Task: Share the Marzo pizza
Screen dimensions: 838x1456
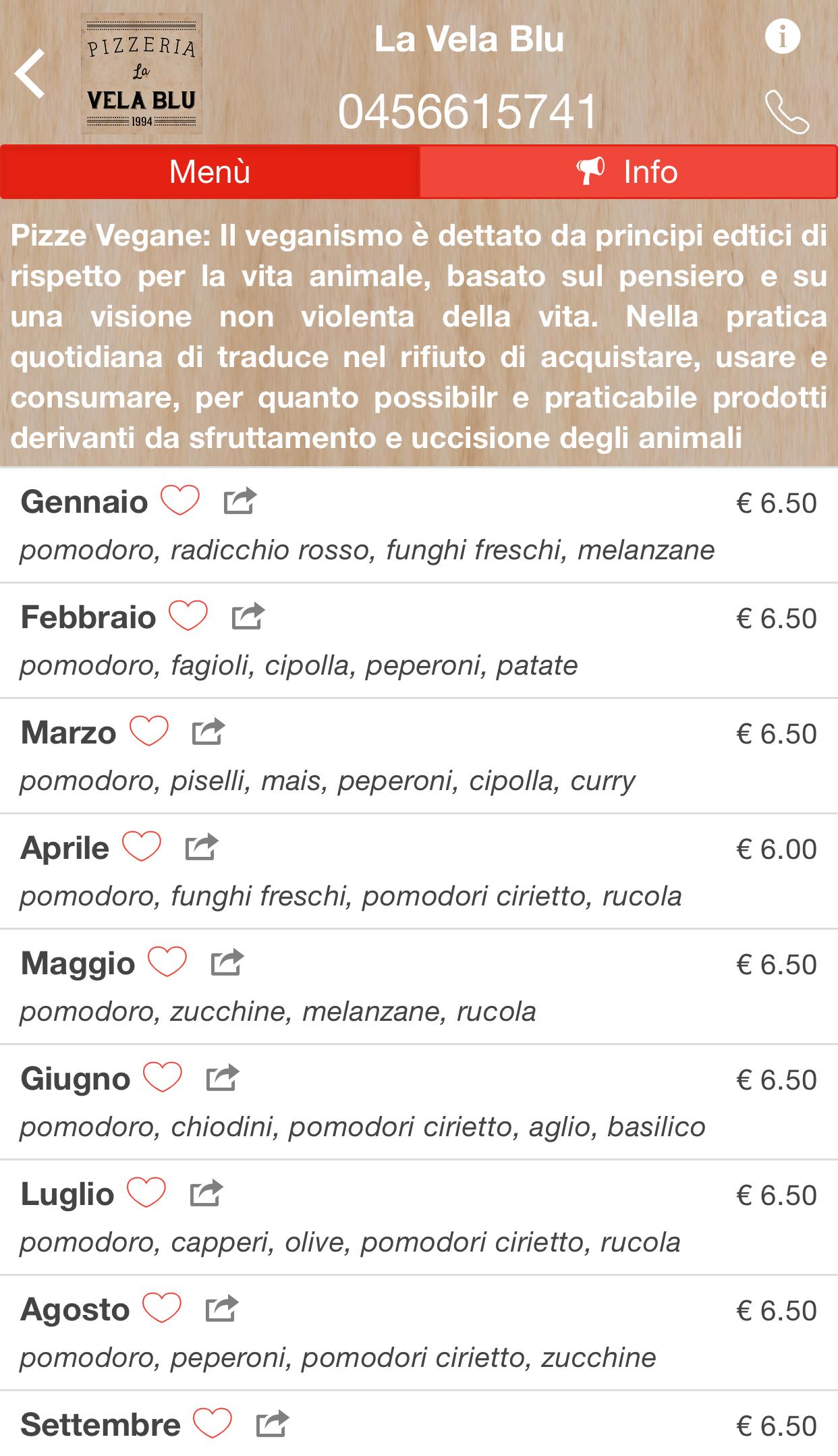Action: point(208,731)
